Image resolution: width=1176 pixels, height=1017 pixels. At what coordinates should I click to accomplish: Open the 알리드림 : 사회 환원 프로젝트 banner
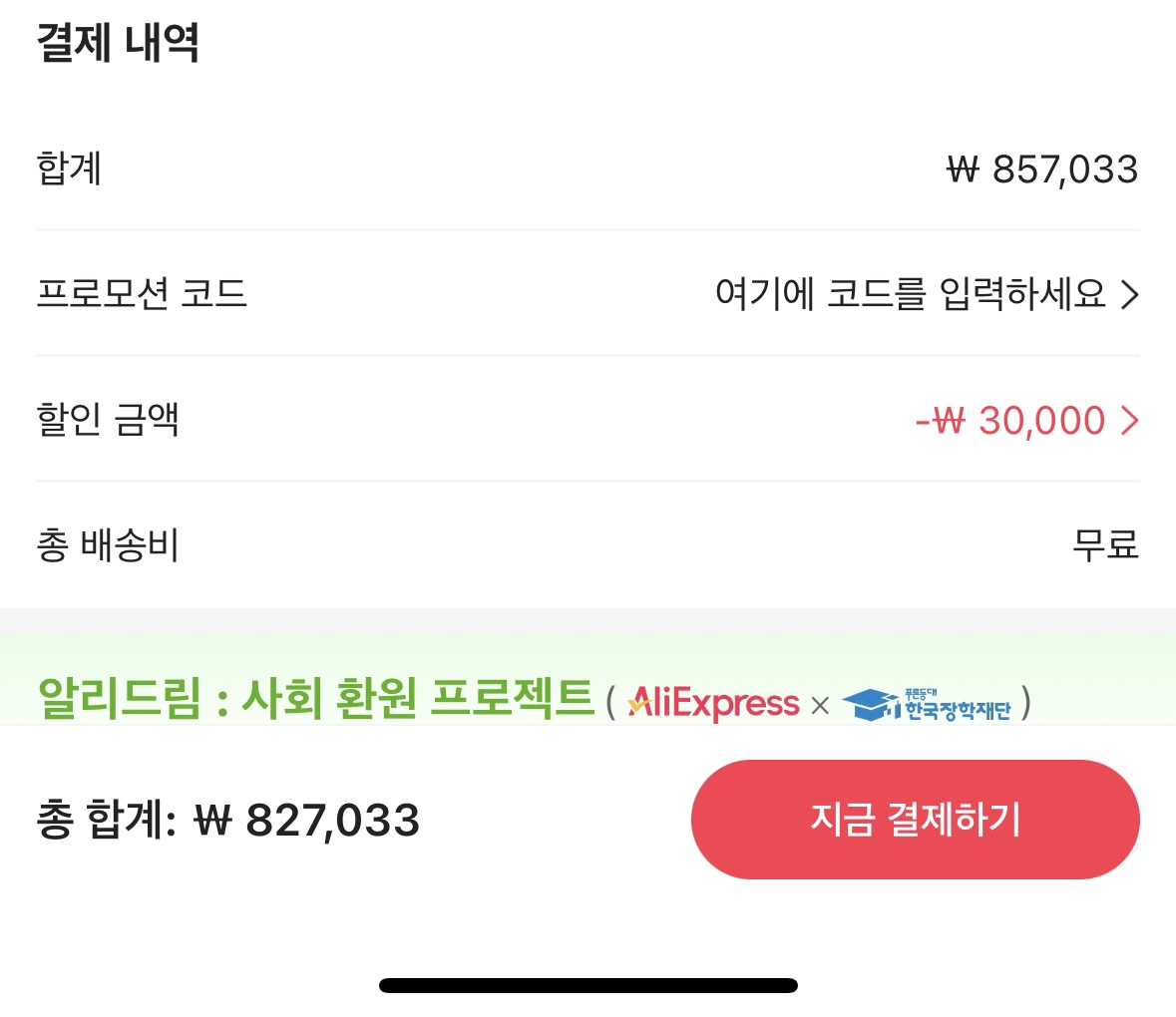[x=315, y=698]
